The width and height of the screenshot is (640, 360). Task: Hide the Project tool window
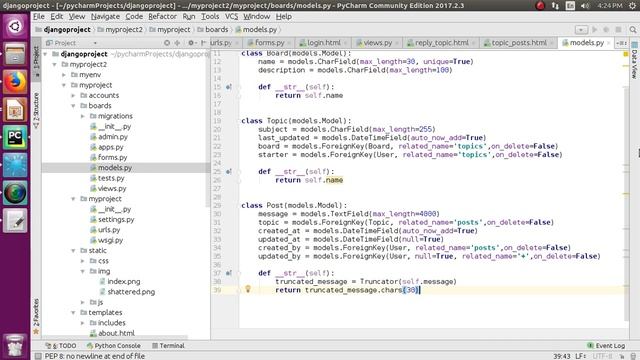coord(203,42)
